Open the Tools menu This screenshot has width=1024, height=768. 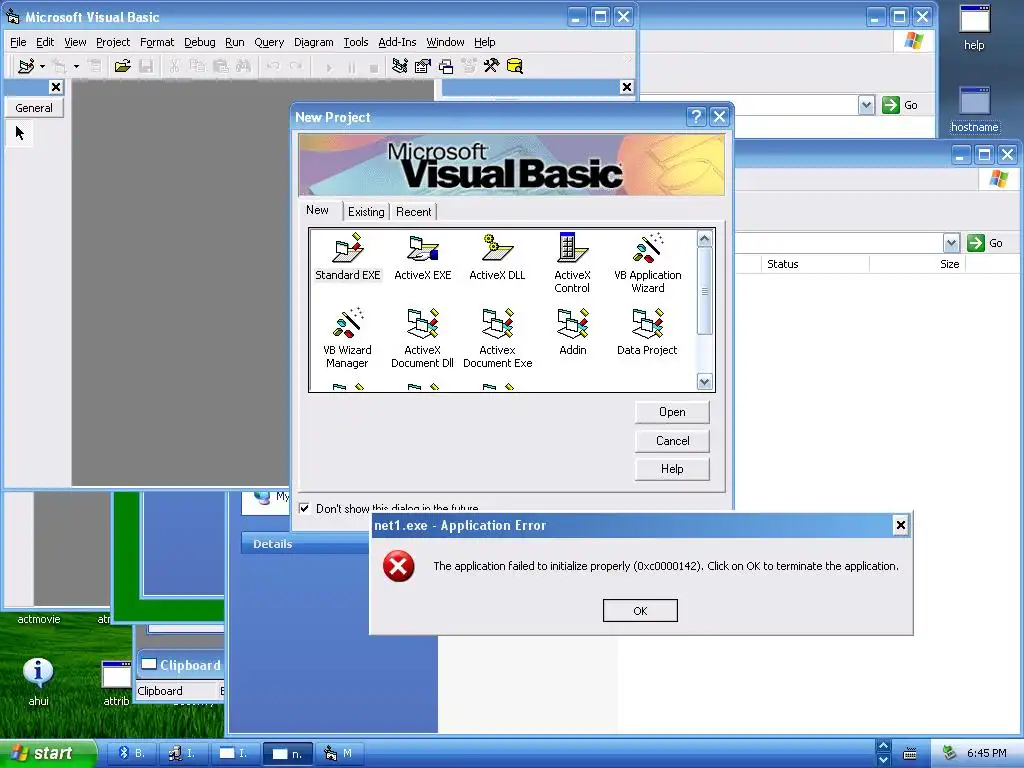point(356,42)
